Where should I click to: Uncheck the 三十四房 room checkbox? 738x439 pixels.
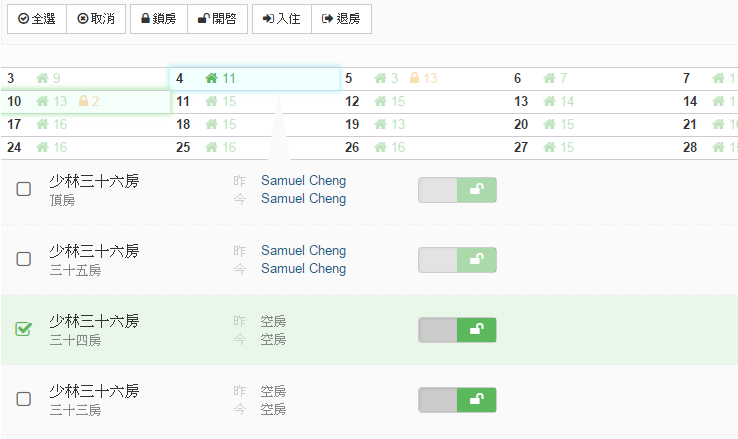coord(24,329)
